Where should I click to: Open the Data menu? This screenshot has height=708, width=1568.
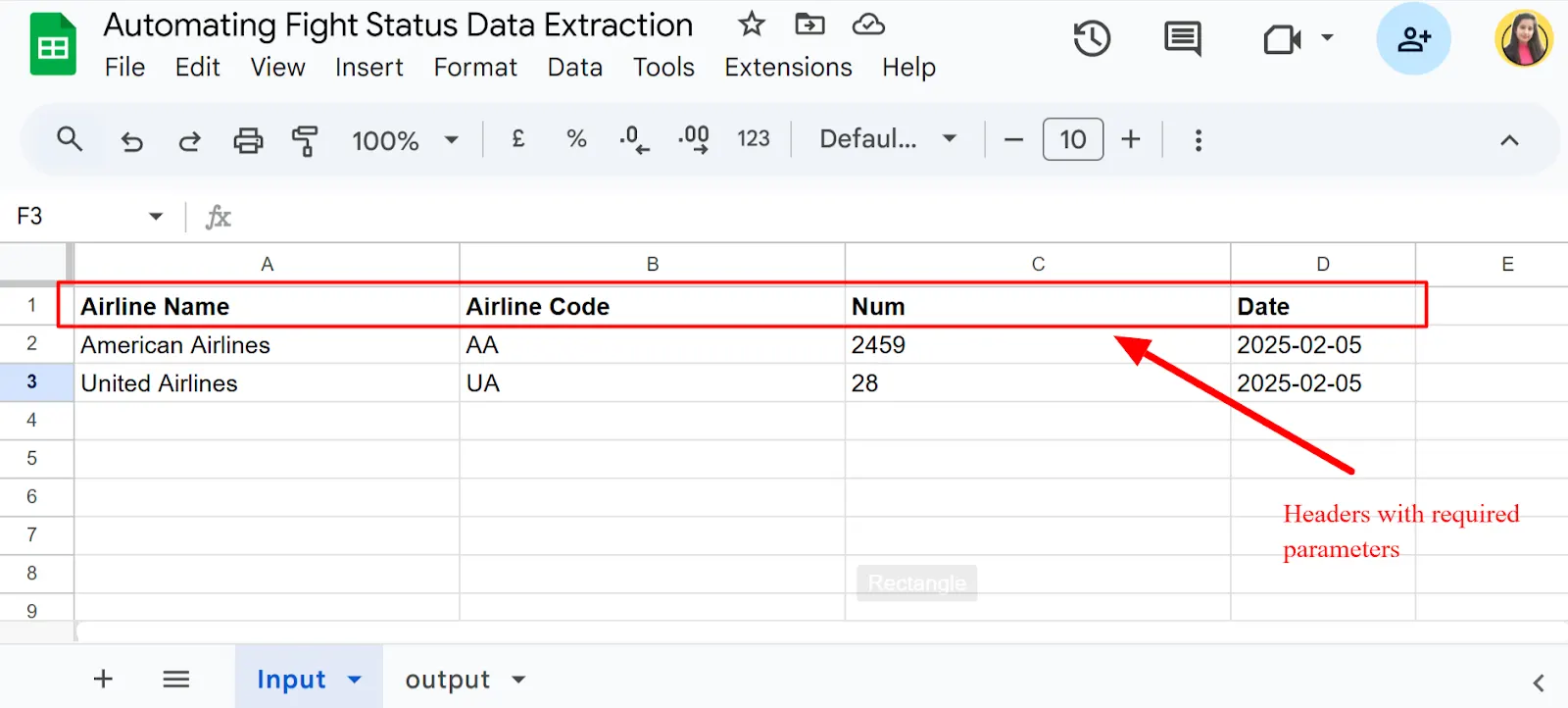coord(574,67)
